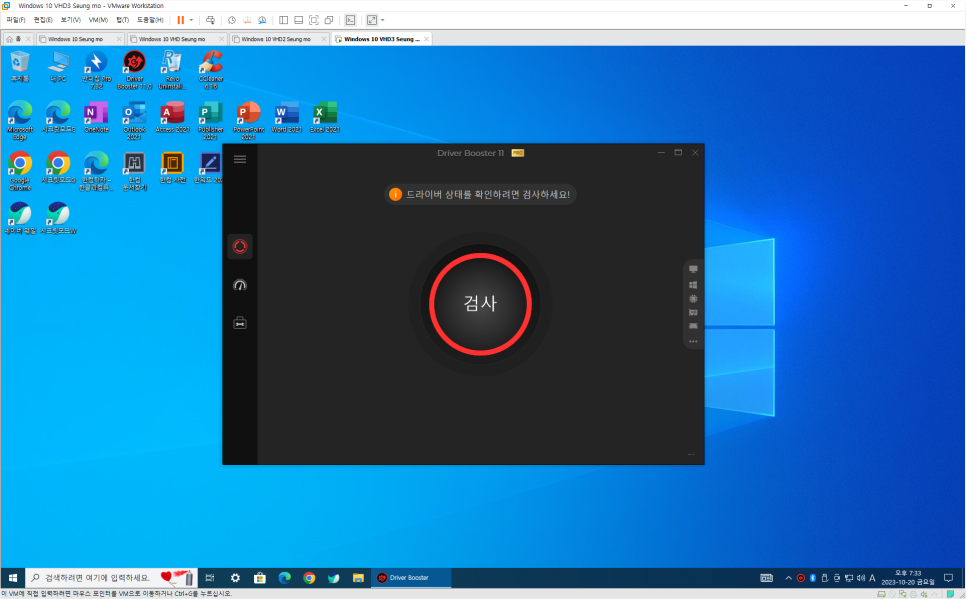The image size is (966, 599).
Task: Open the 탭(T) menu in VMware
Action: pos(123,20)
